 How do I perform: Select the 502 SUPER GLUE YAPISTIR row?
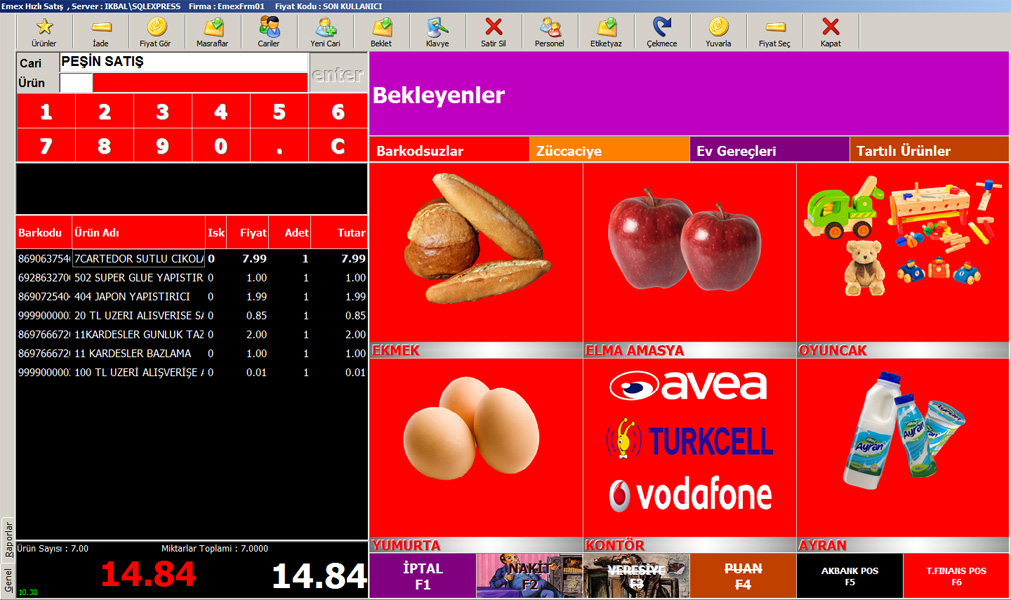point(192,278)
